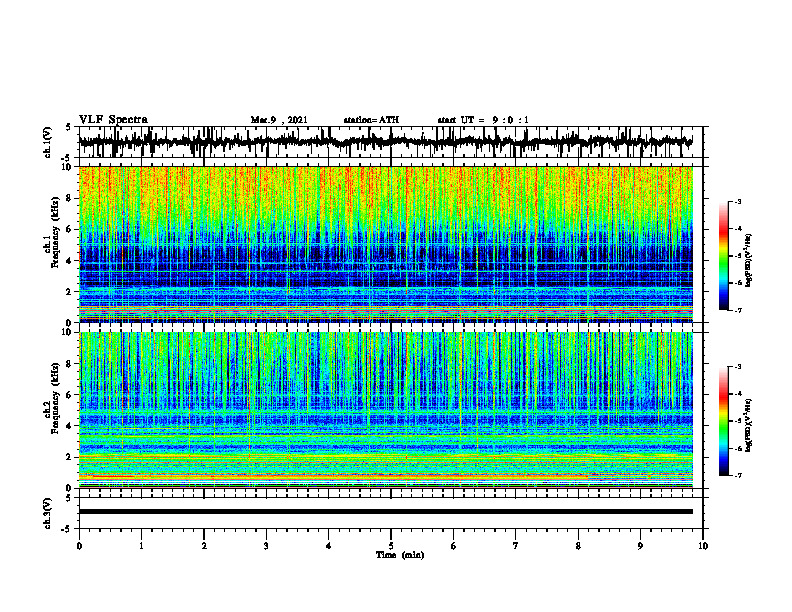Screen dimensions: 792x612
Task: Click the "VLF Spectra" plot title
Action: pos(113,120)
